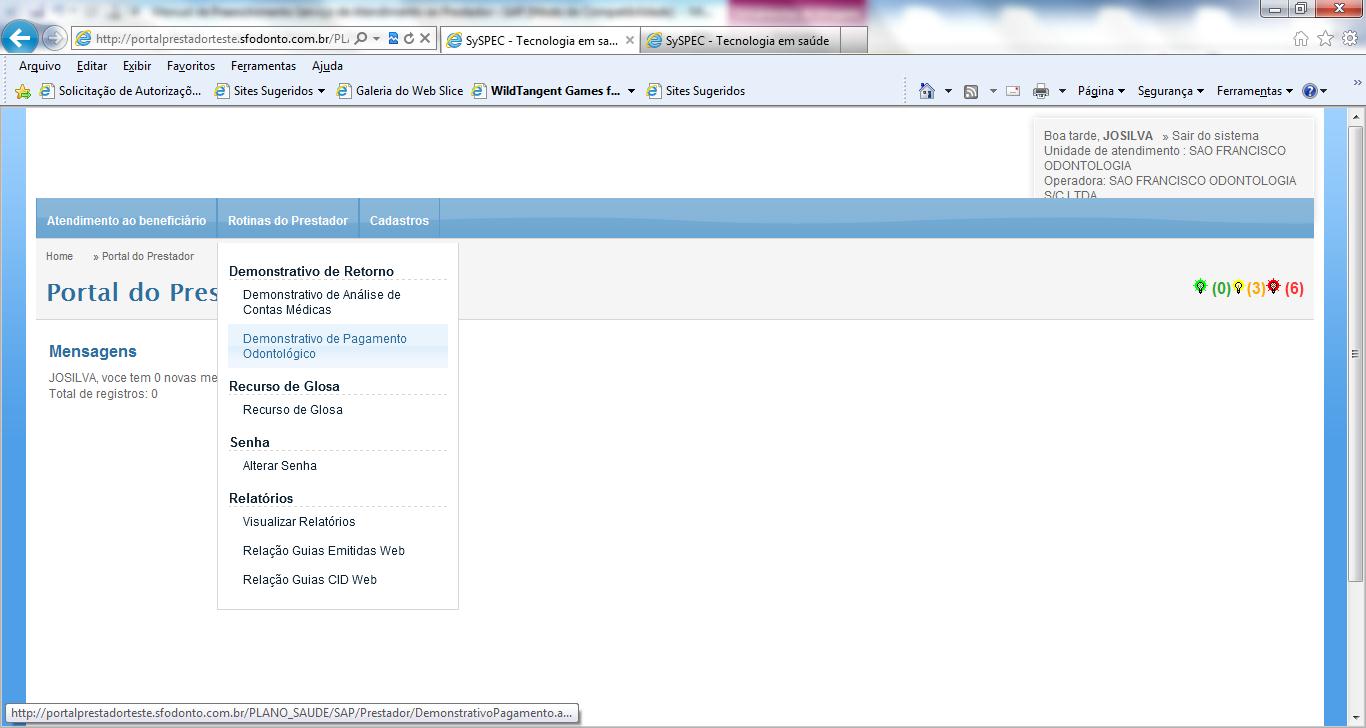The width and height of the screenshot is (1366, 728).
Task: Open Galeria do Web Slice favorite
Action: [401, 91]
